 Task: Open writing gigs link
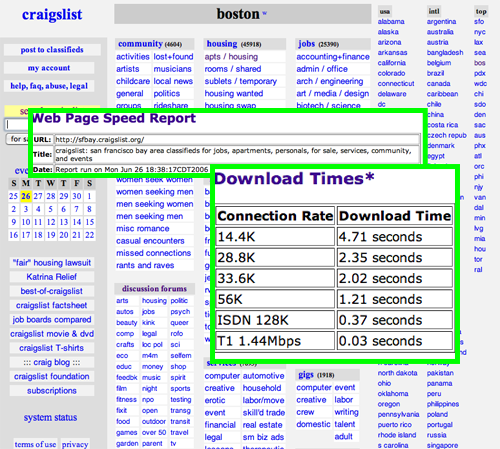[346, 412]
